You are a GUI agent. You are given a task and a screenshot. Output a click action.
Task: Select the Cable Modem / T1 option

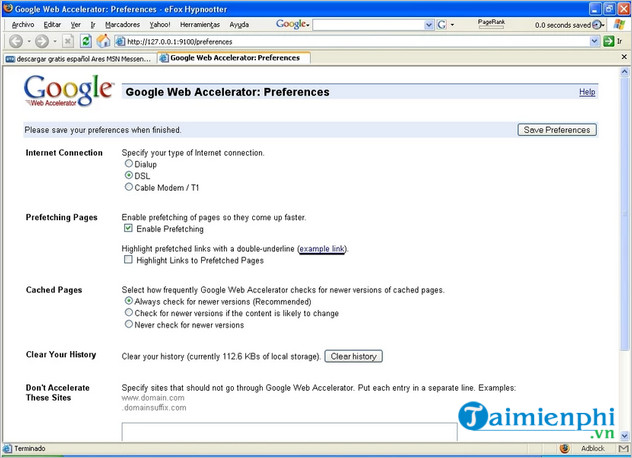[129, 187]
